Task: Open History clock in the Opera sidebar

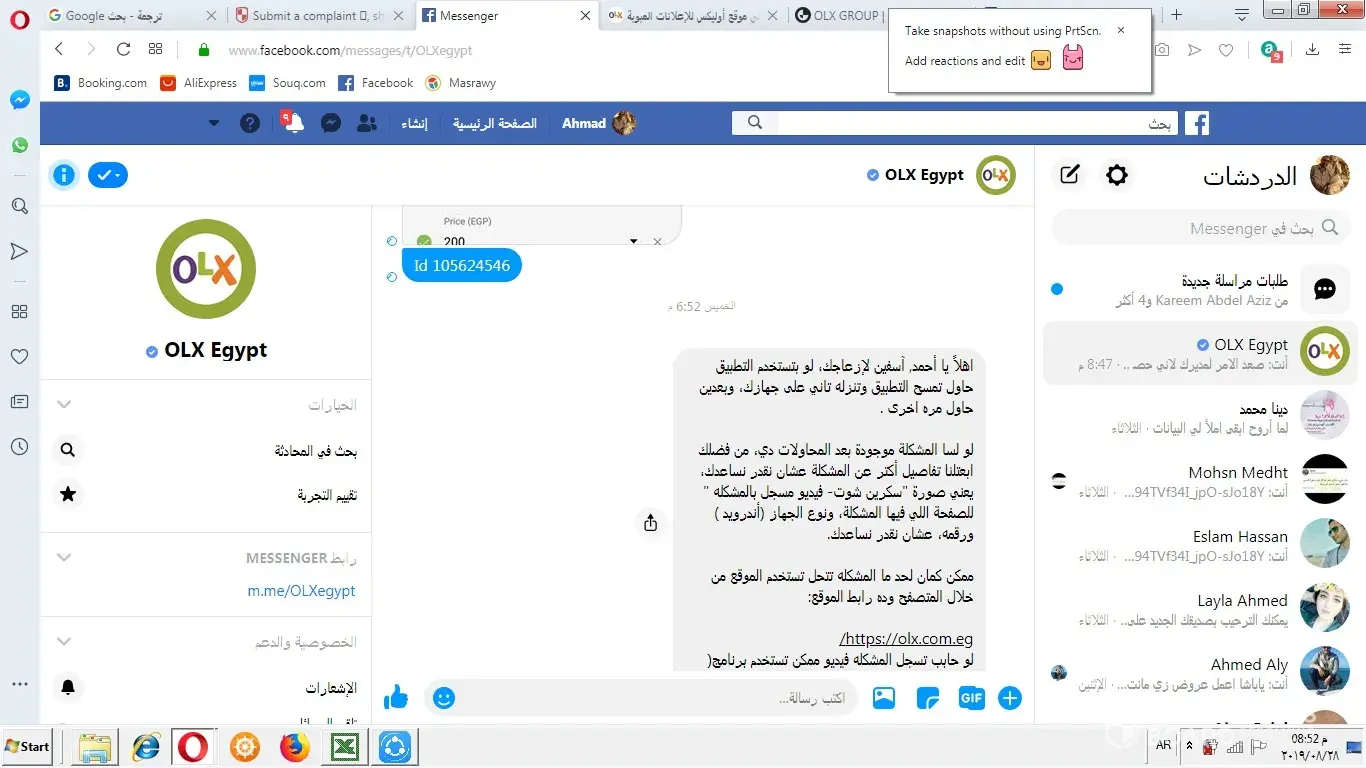Action: [x=20, y=447]
